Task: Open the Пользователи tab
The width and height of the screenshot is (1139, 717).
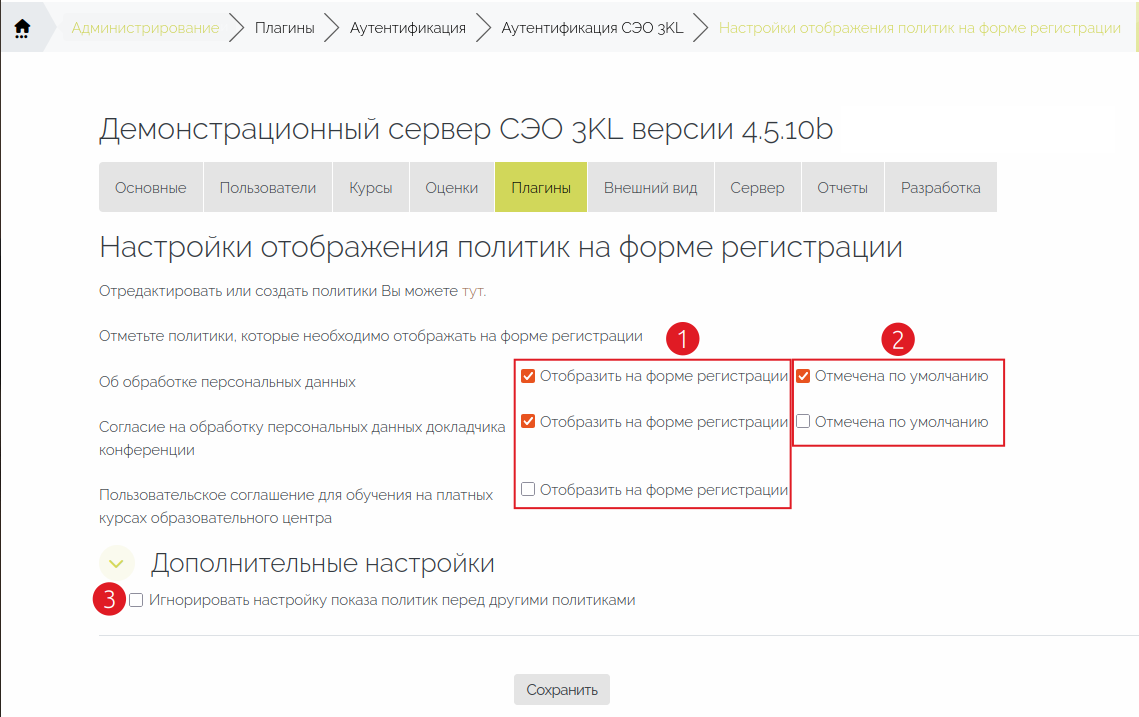Action: pyautogui.click(x=267, y=188)
